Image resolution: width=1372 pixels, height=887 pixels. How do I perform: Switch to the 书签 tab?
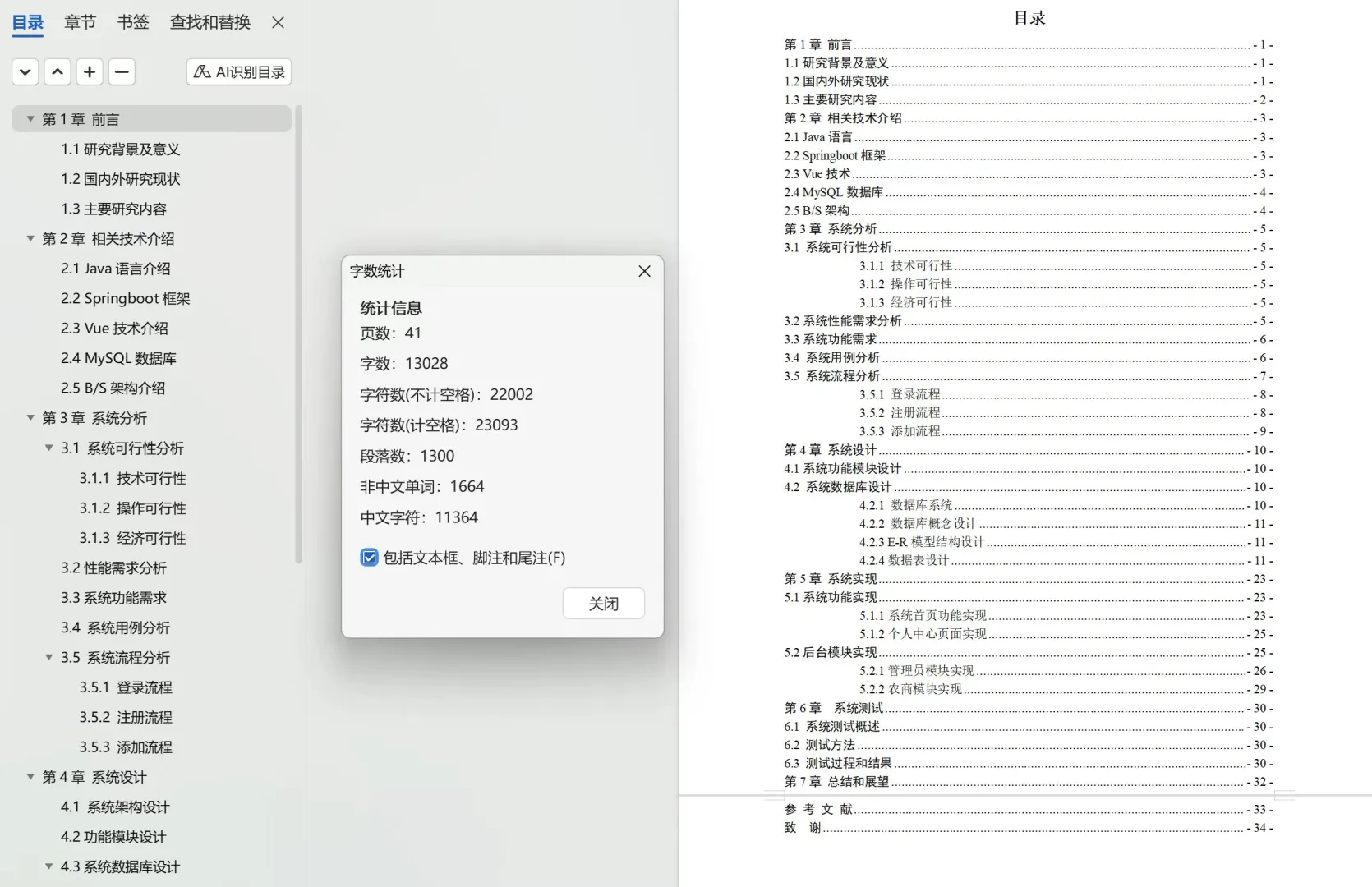point(131,22)
